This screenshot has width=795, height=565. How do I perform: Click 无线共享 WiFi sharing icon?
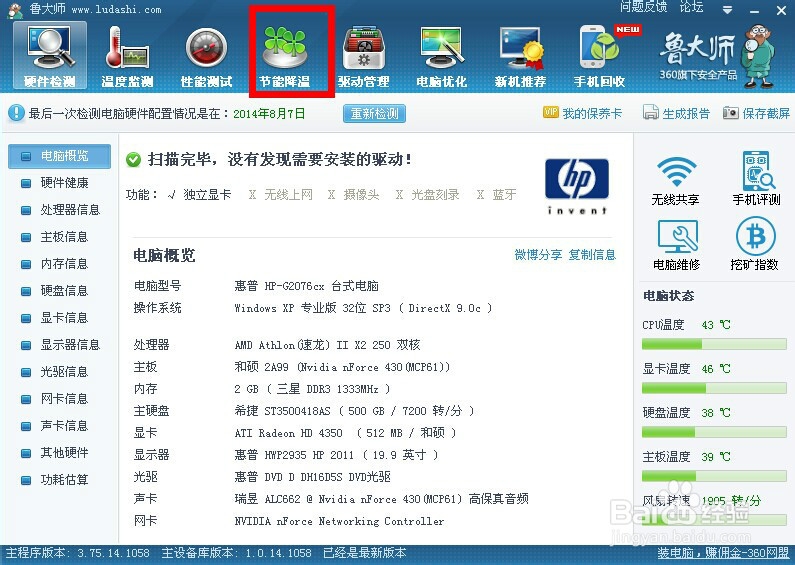pyautogui.click(x=675, y=180)
